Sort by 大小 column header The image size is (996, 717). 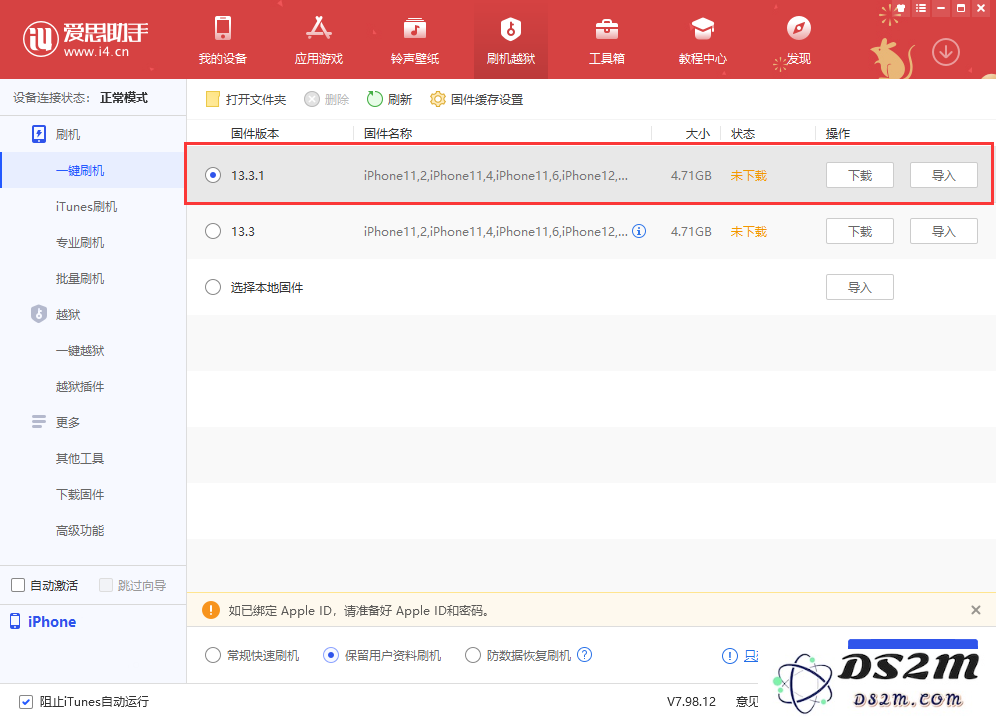point(697,133)
